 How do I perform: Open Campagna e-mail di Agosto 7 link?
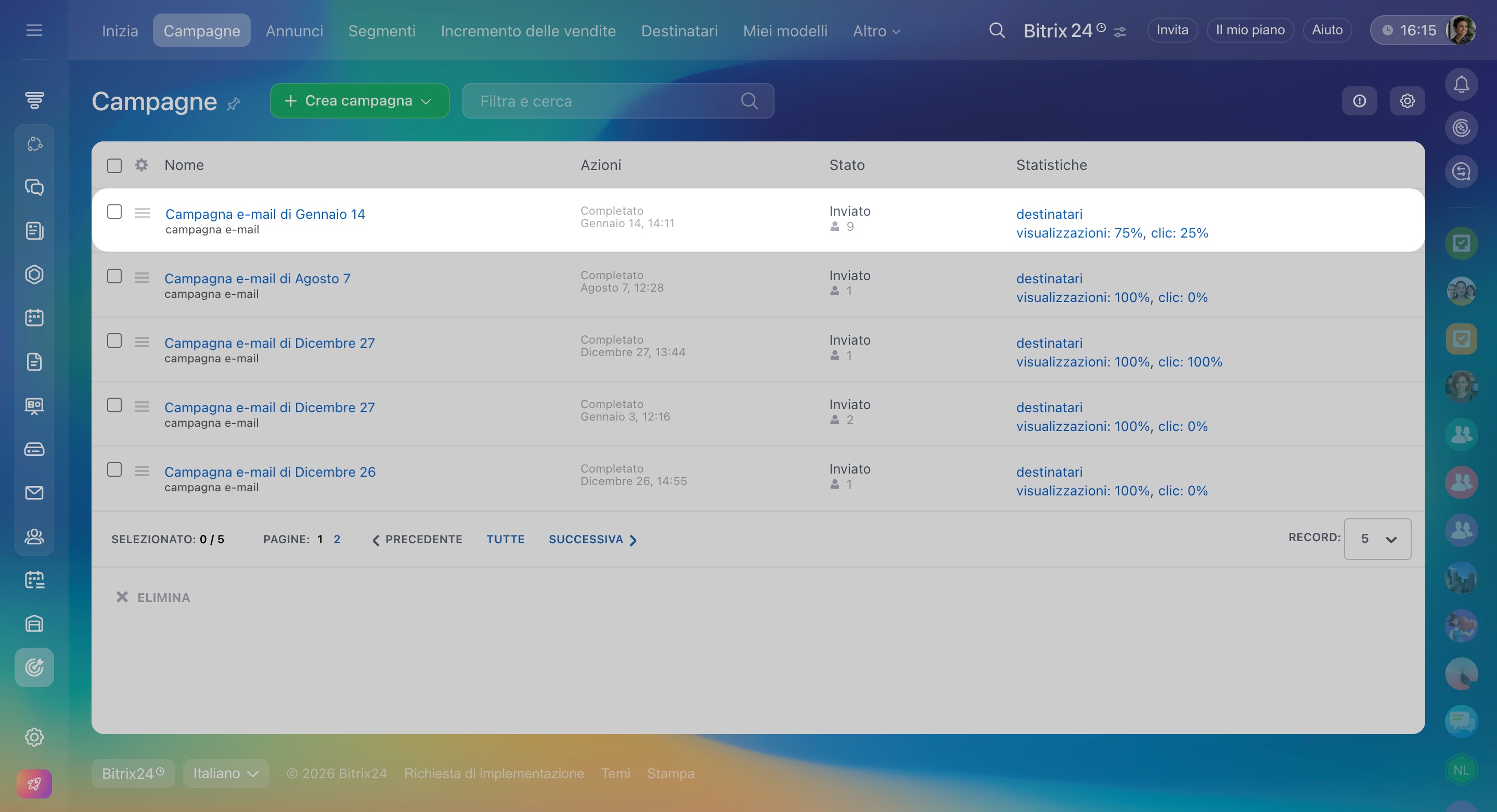(257, 279)
